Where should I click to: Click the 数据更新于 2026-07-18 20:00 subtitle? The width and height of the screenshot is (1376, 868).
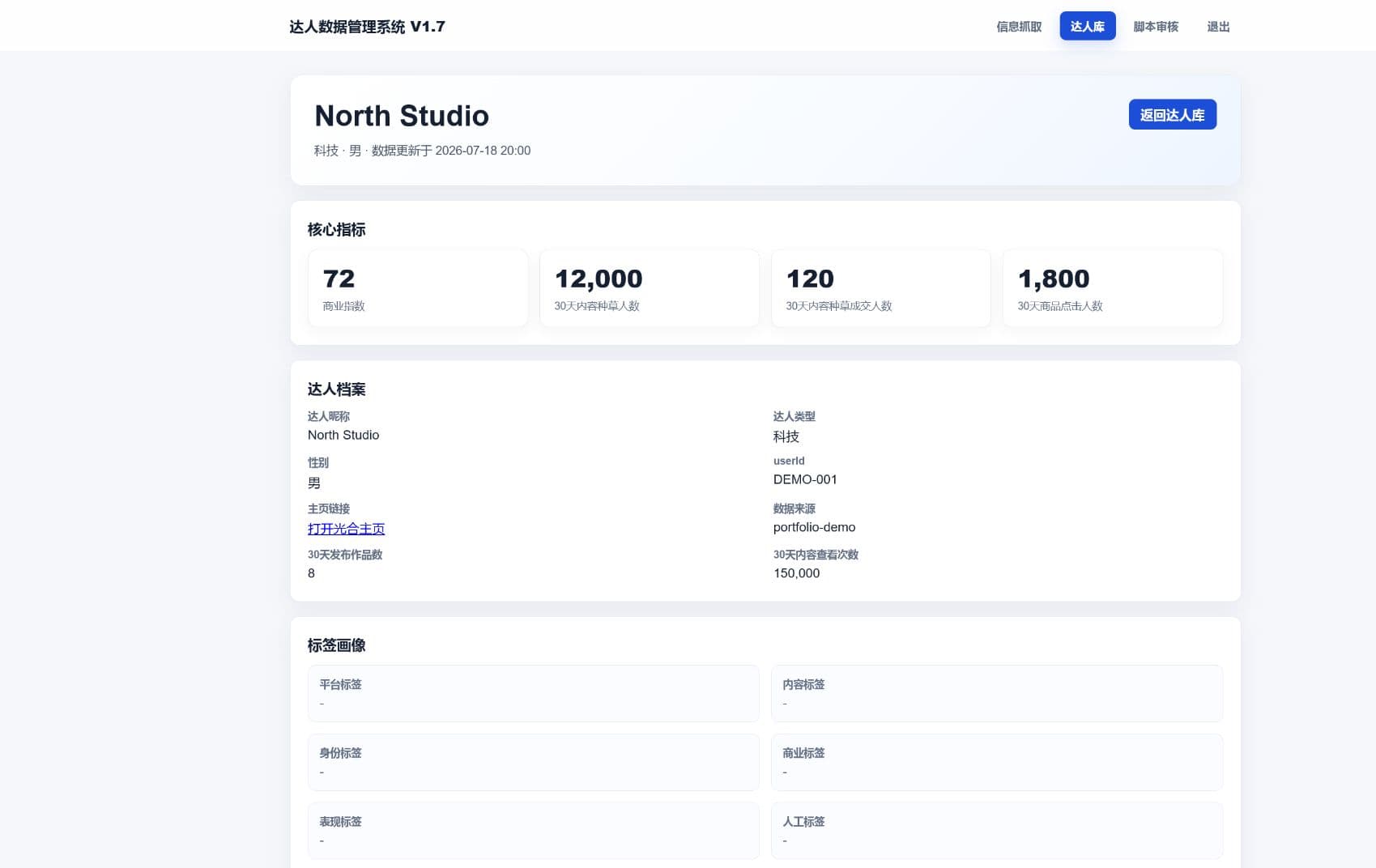click(451, 151)
